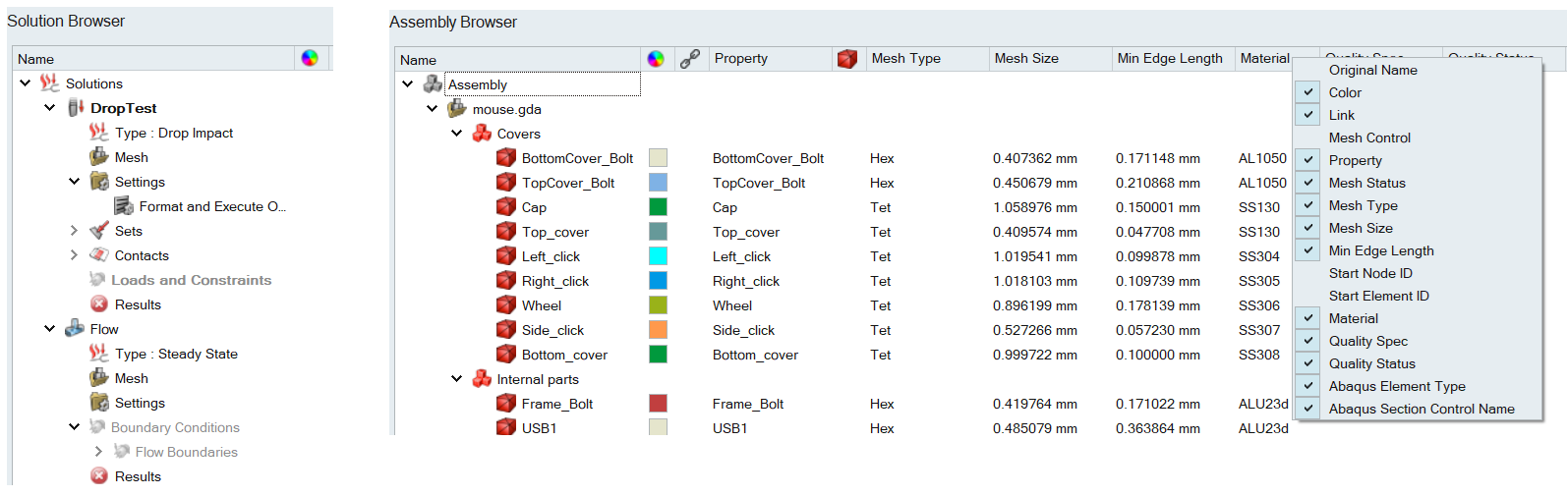Screen dimensions: 1568x496
Task: Click the Format and Execute Options icon
Action: tap(124, 206)
